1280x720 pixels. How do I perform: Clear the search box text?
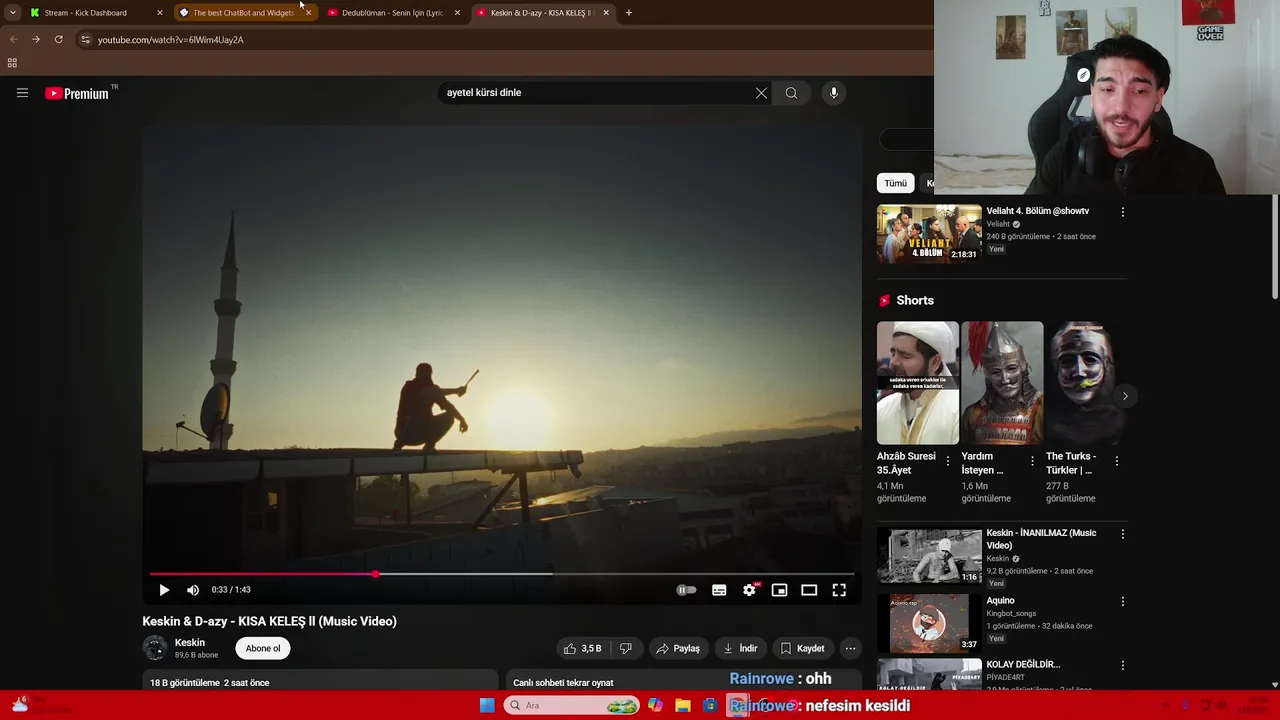click(761, 93)
